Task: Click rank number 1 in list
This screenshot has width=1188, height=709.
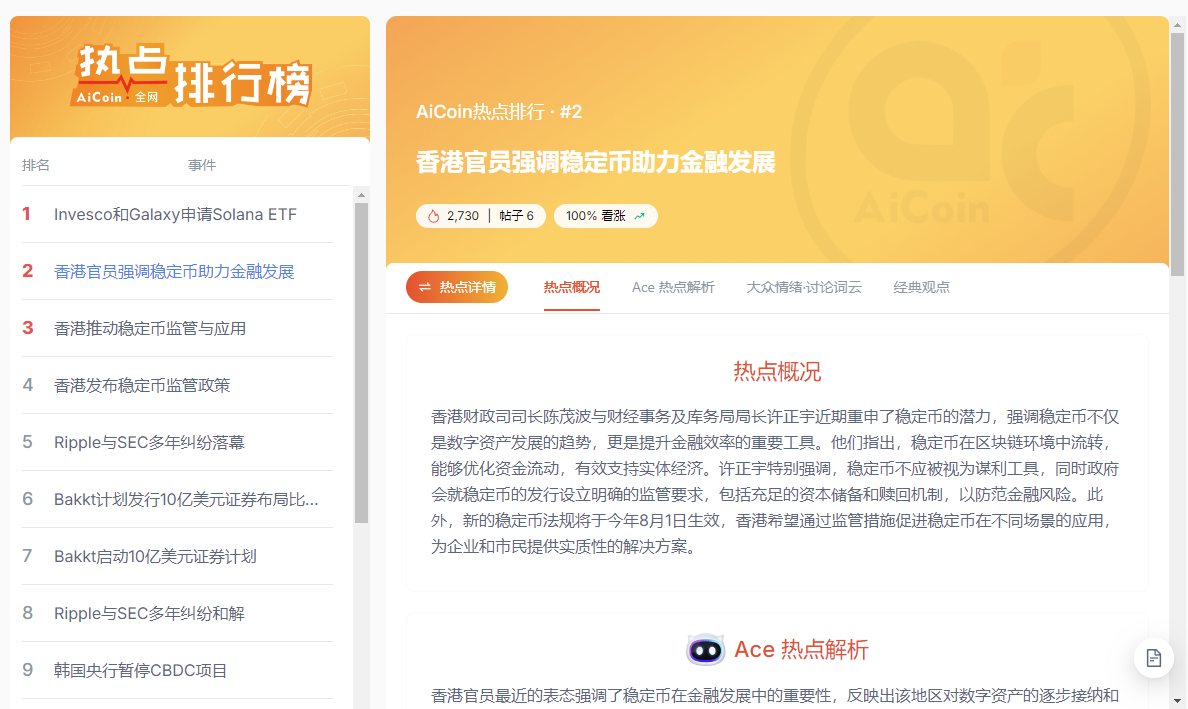Action: click(27, 214)
